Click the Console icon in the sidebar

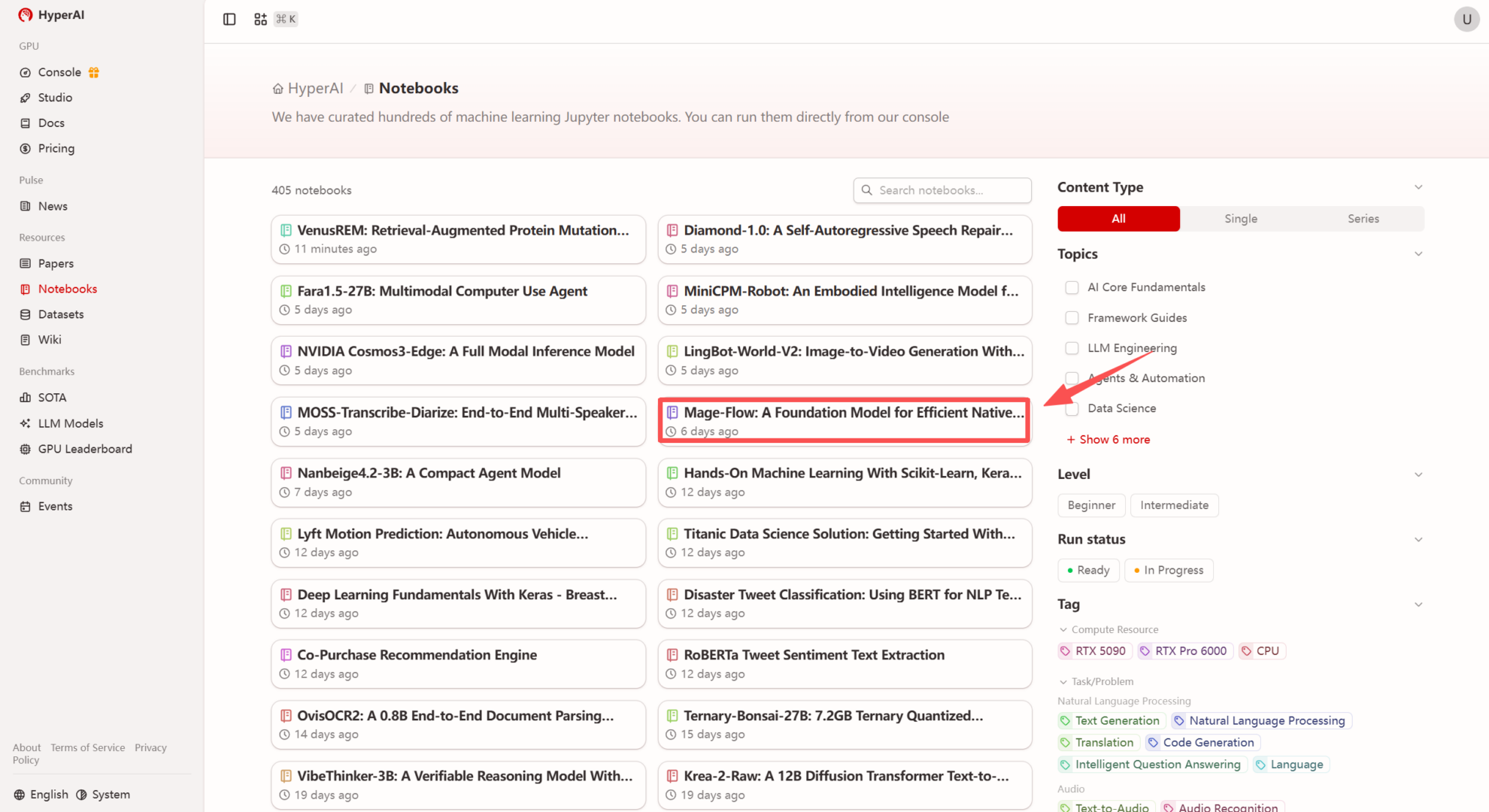25,72
